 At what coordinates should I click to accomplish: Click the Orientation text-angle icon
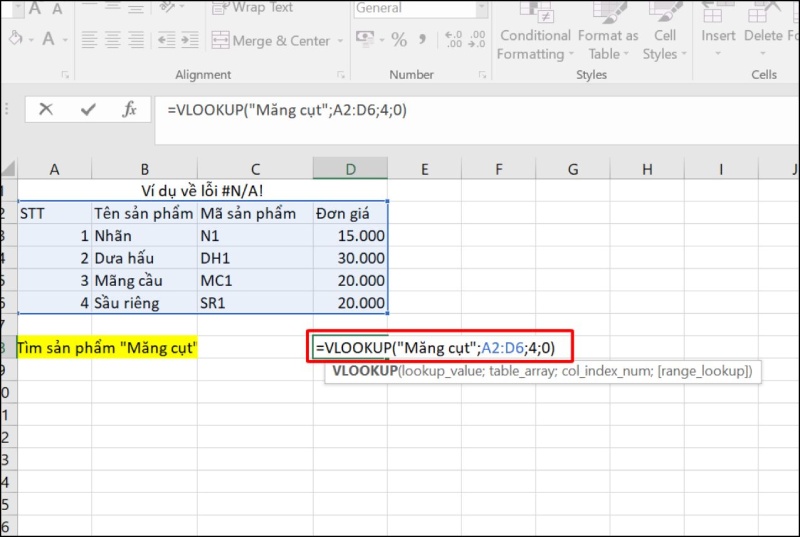[167, 6]
